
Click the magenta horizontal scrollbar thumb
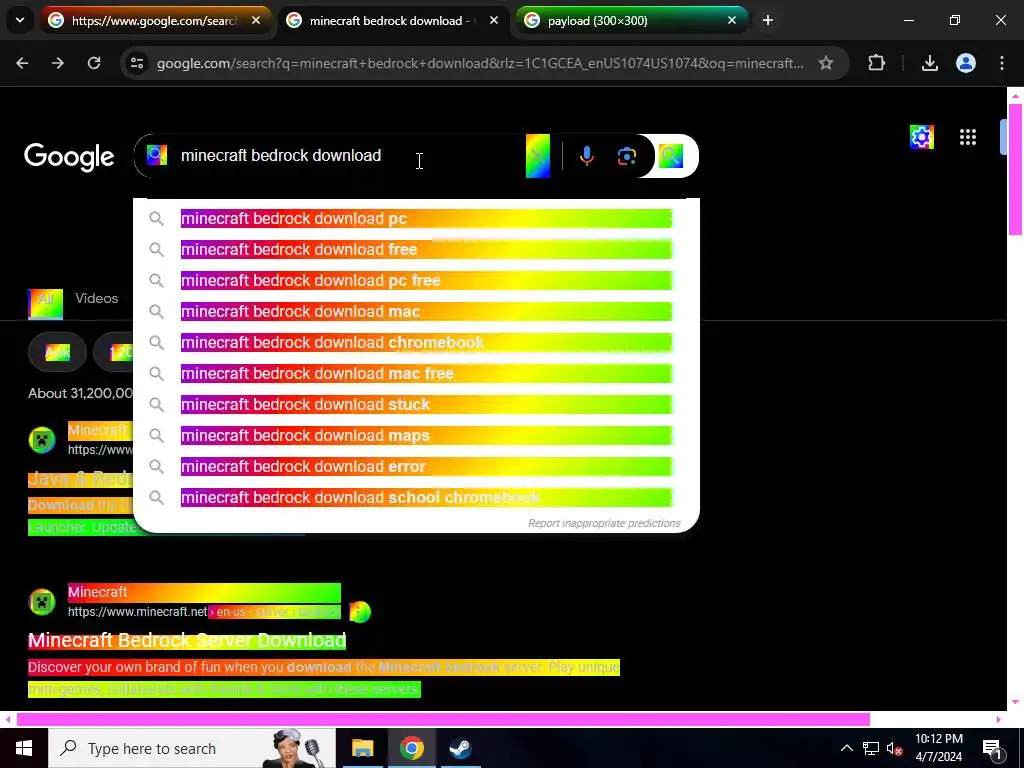pyautogui.click(x=443, y=720)
